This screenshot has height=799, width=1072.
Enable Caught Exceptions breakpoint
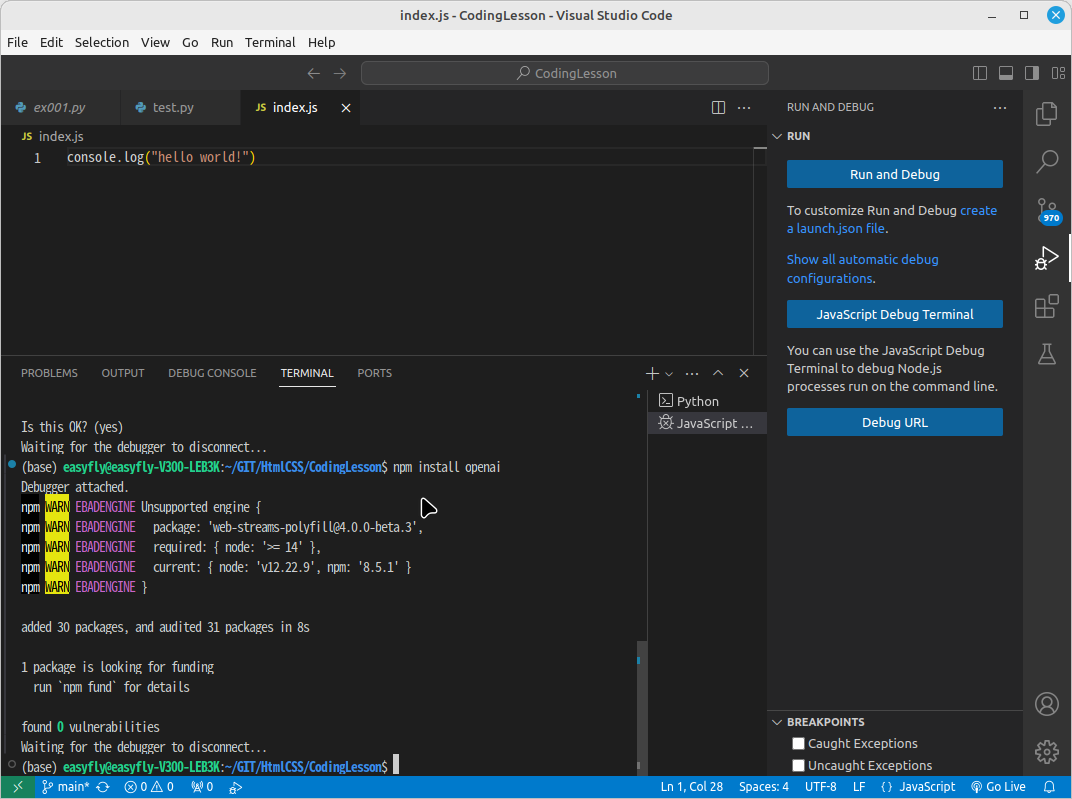coord(798,743)
